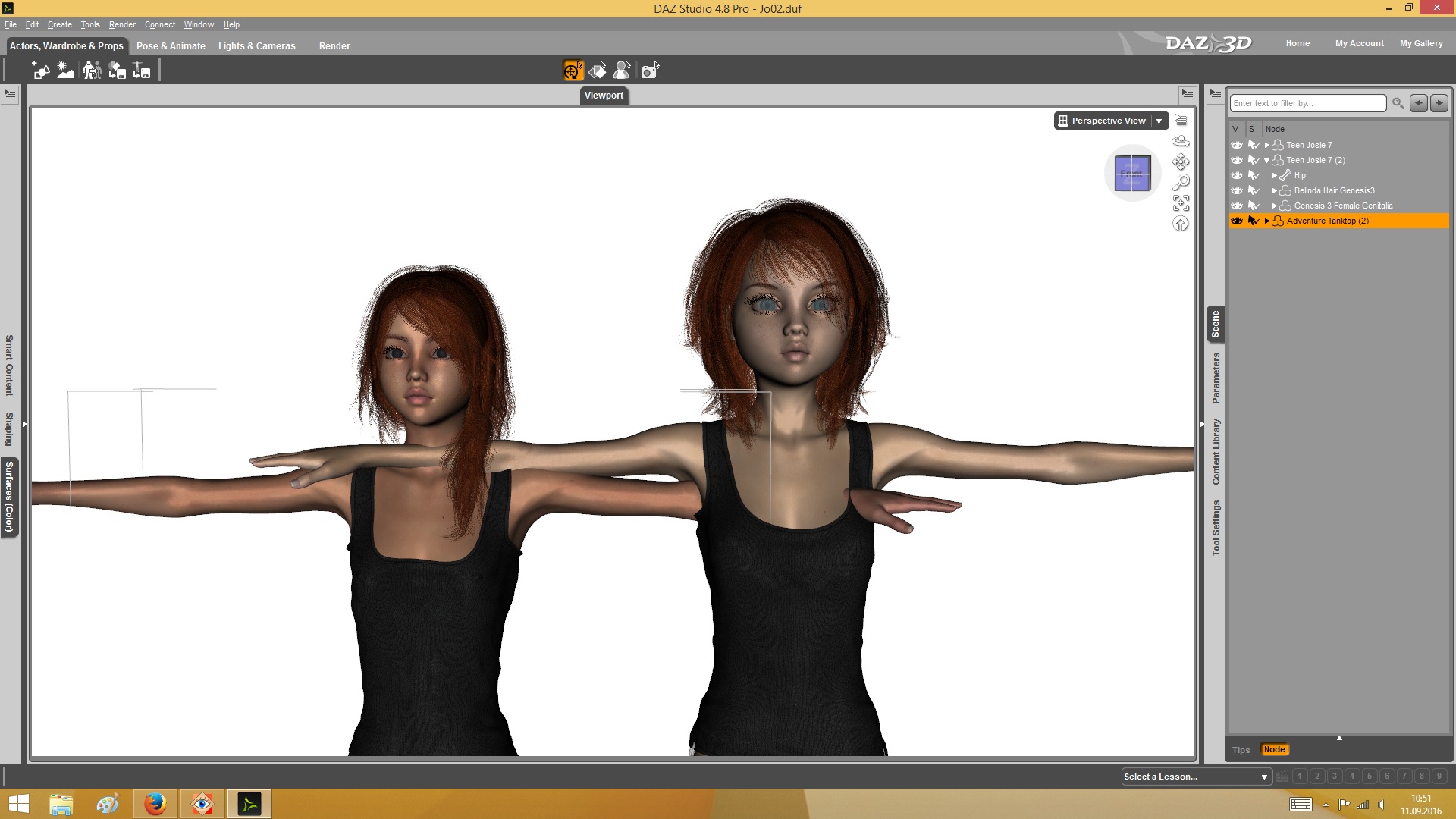
Task: Click the Node button at pane bottom
Action: 1274,749
